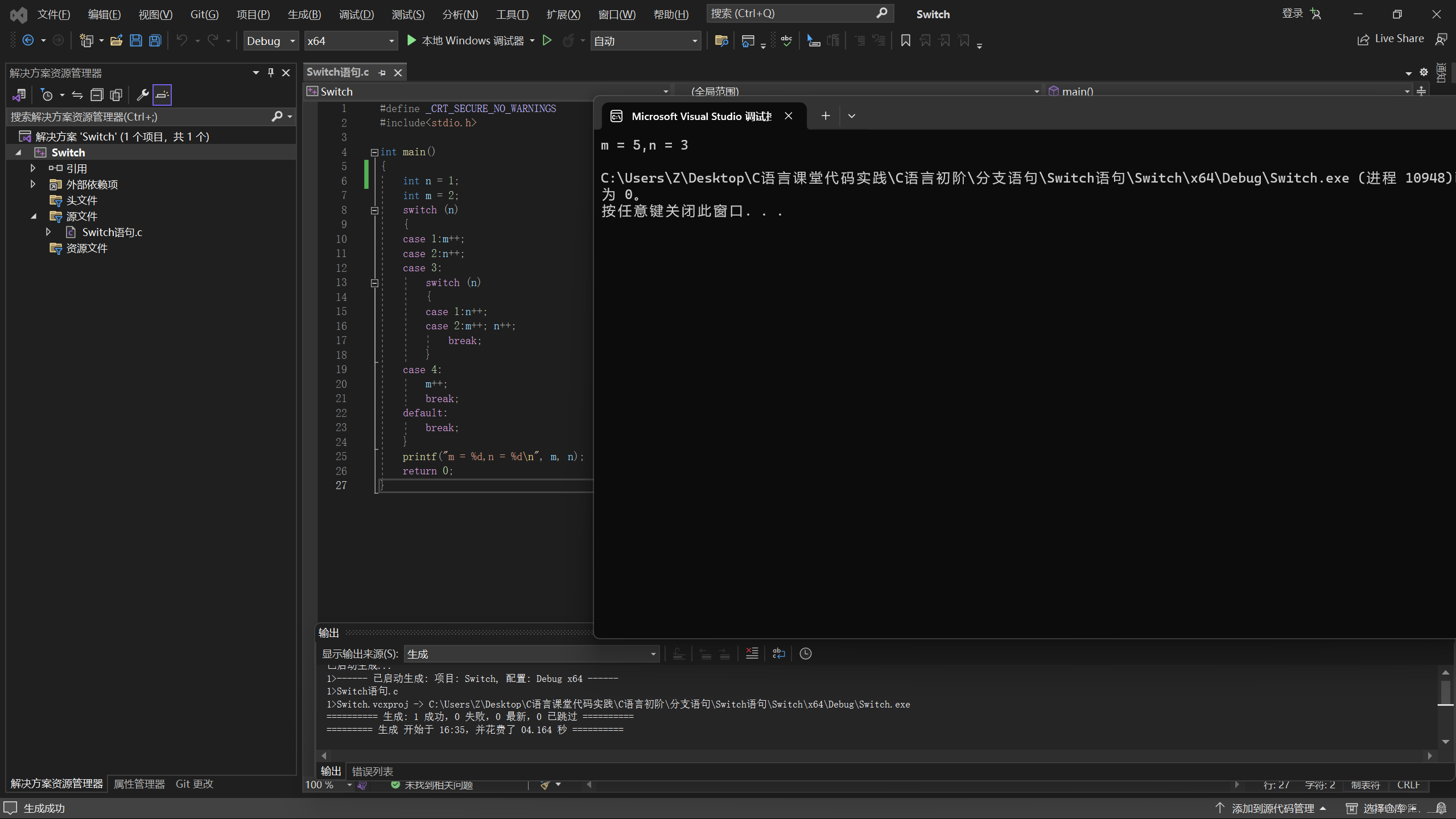This screenshot has width=1456, height=819.
Task: Click the Start Without Debugging icon
Action: [x=547, y=40]
